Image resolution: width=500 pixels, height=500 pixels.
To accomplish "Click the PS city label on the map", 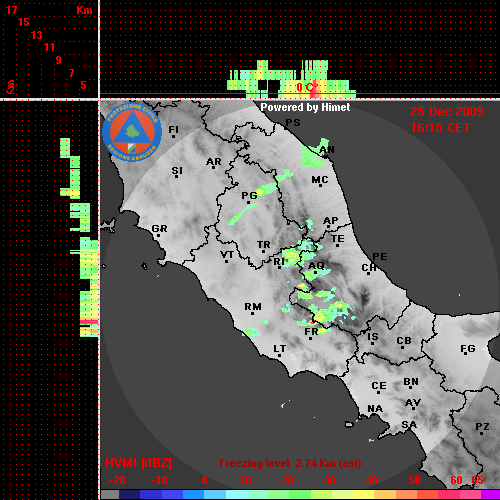I will tap(293, 123).
